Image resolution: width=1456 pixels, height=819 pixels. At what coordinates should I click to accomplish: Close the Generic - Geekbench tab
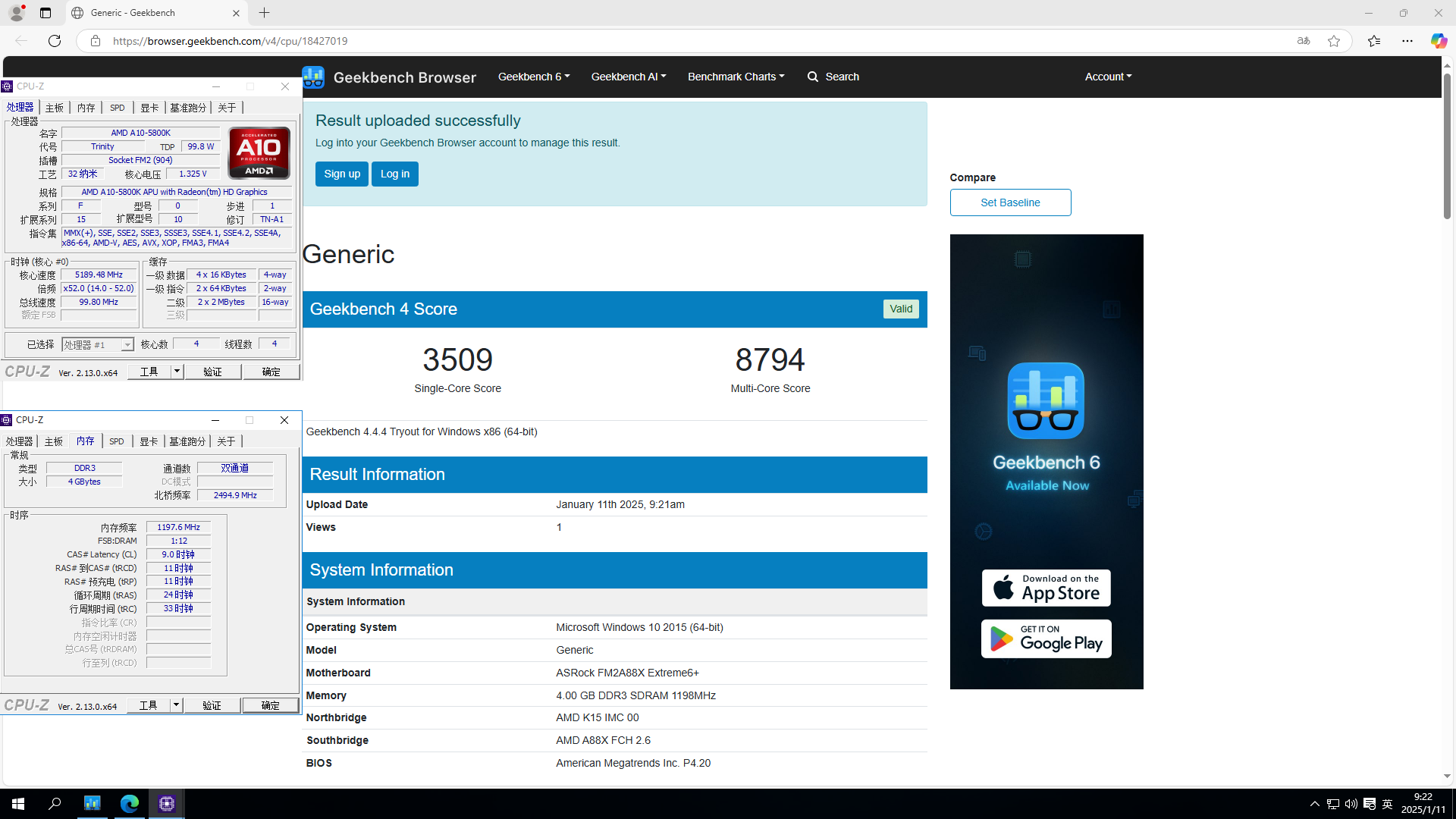point(236,13)
